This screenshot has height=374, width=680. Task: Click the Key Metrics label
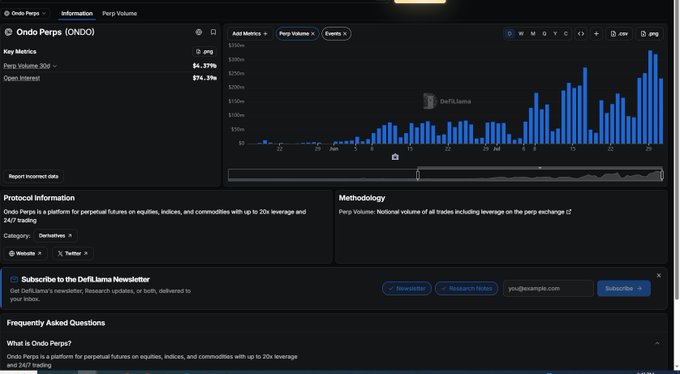pos(20,52)
